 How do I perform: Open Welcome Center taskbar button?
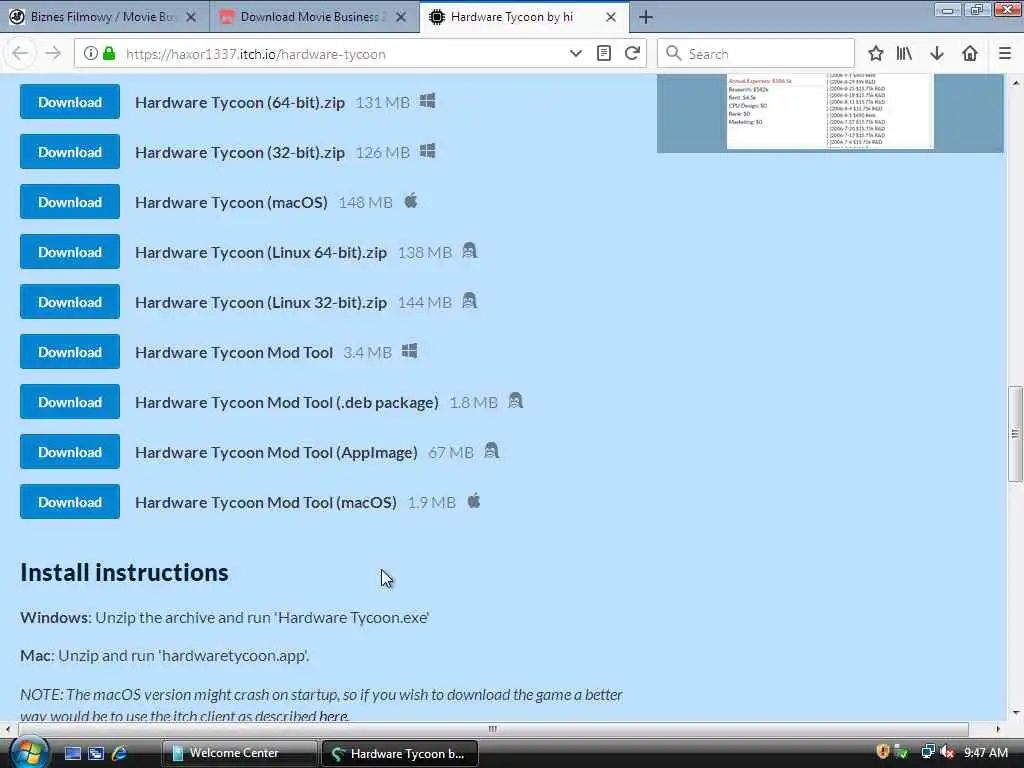[239, 754]
